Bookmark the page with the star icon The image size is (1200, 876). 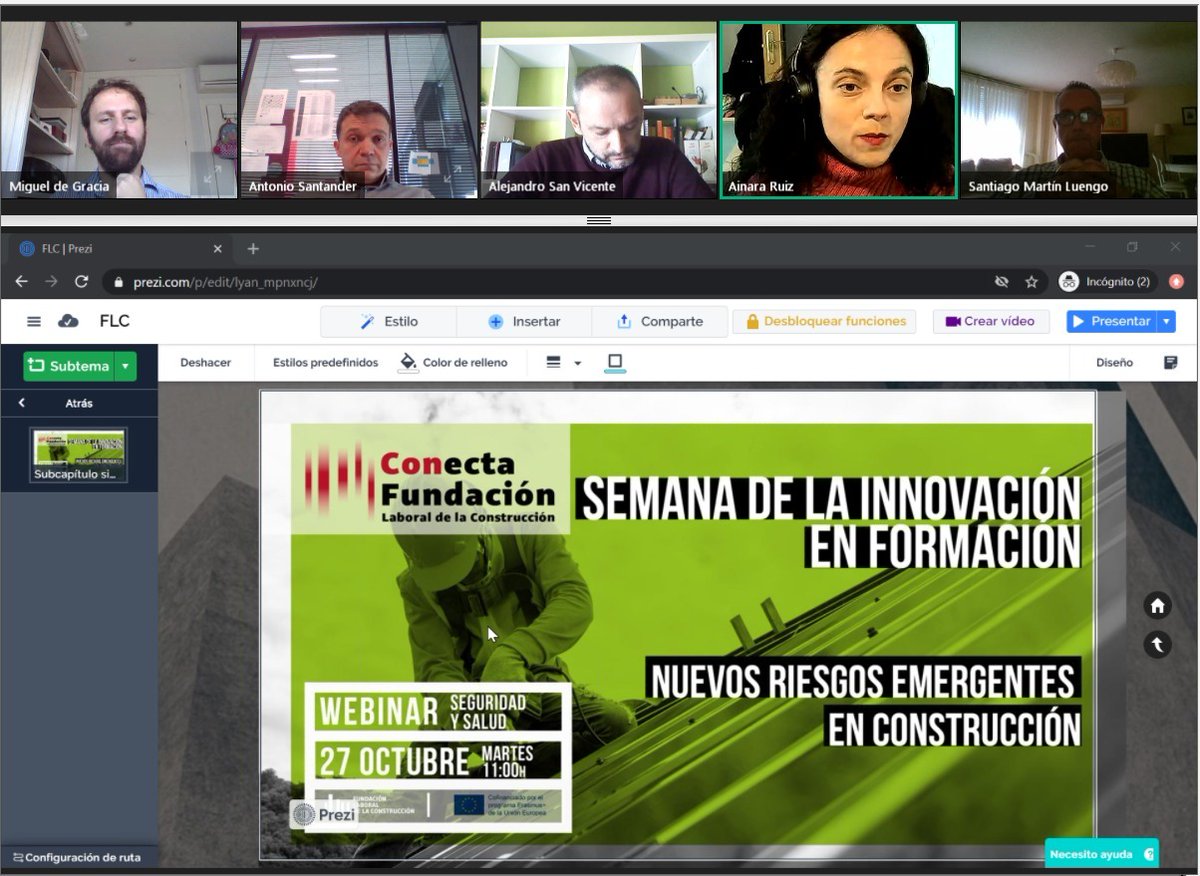[1031, 282]
